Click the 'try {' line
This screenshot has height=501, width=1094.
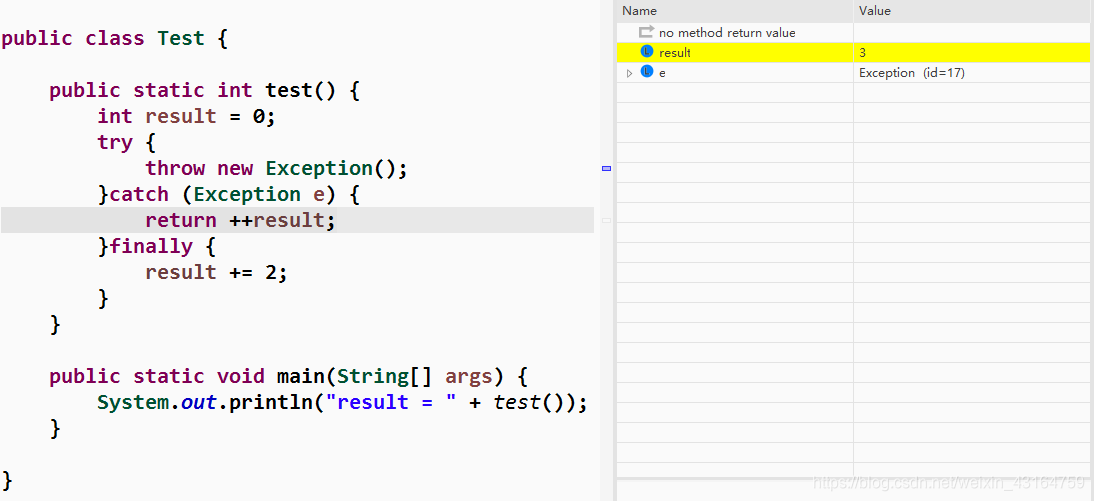126,142
